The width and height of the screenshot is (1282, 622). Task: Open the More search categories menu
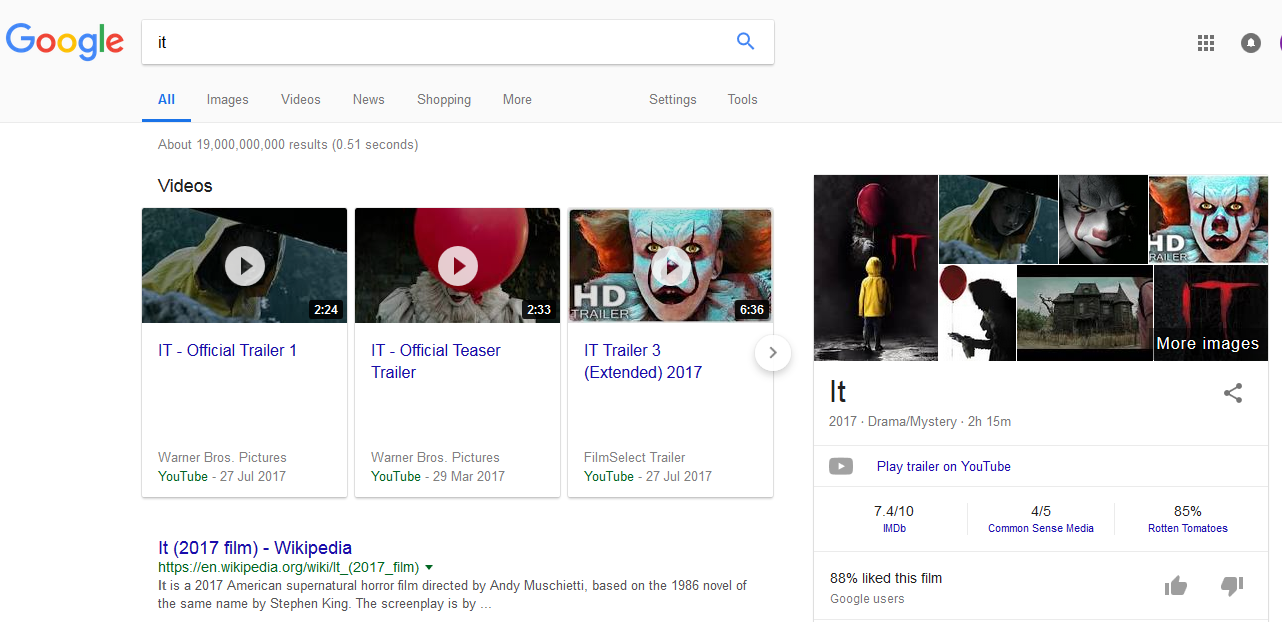click(x=517, y=99)
